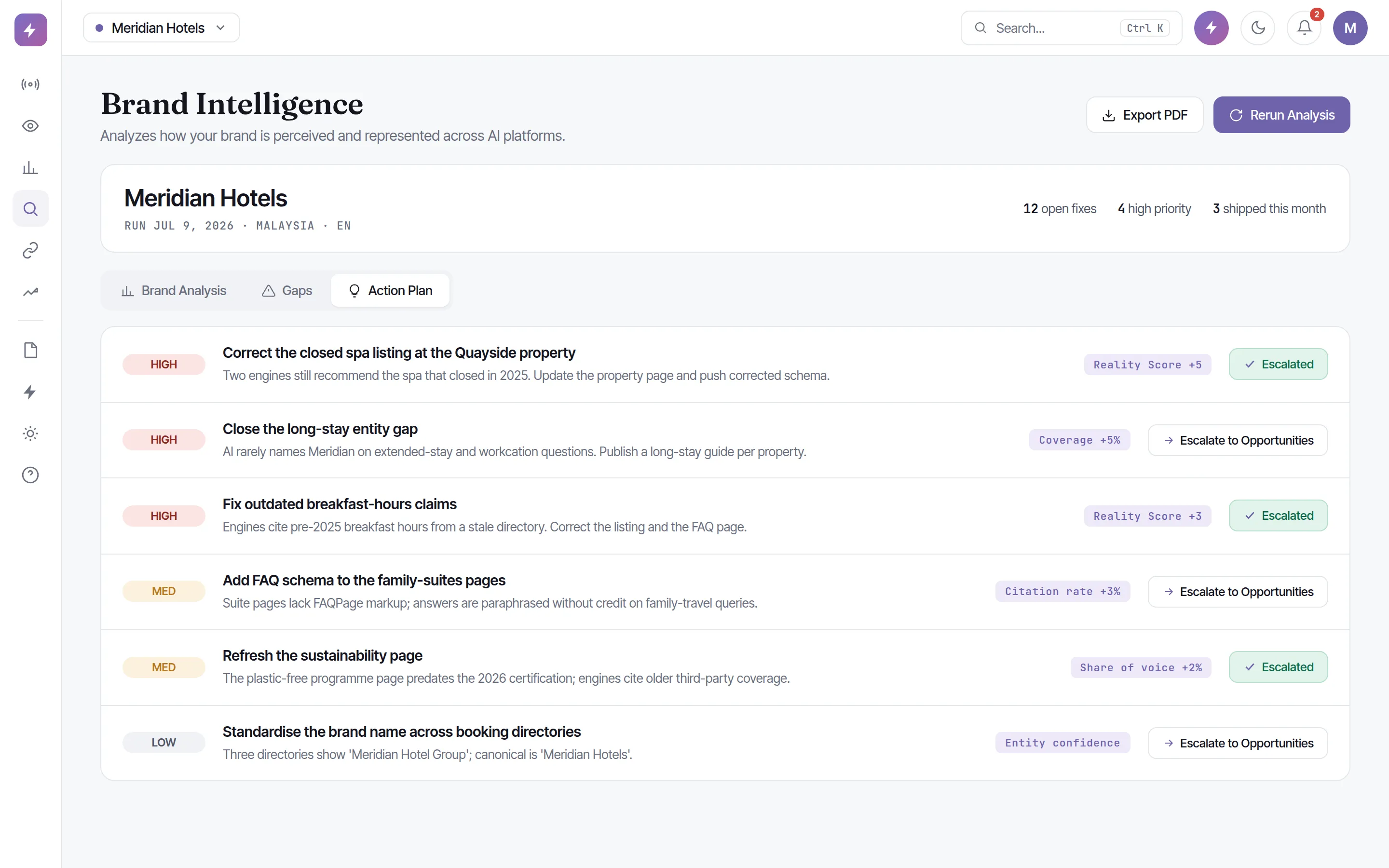Open the broadcast signal sidebar icon
Screen dimensions: 1389x868
pos(30,84)
